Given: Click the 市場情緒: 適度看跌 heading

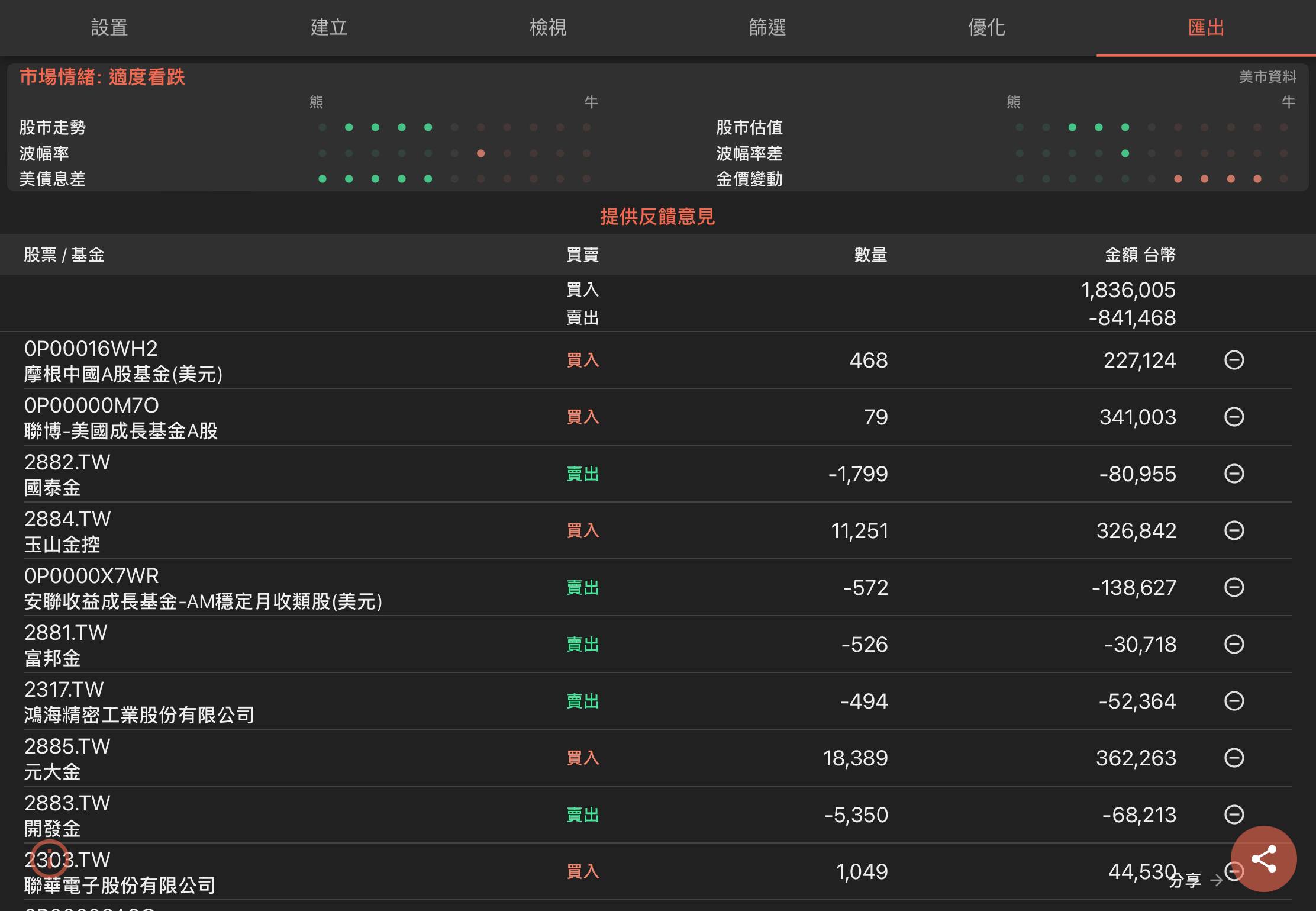Looking at the screenshot, I should pyautogui.click(x=102, y=78).
